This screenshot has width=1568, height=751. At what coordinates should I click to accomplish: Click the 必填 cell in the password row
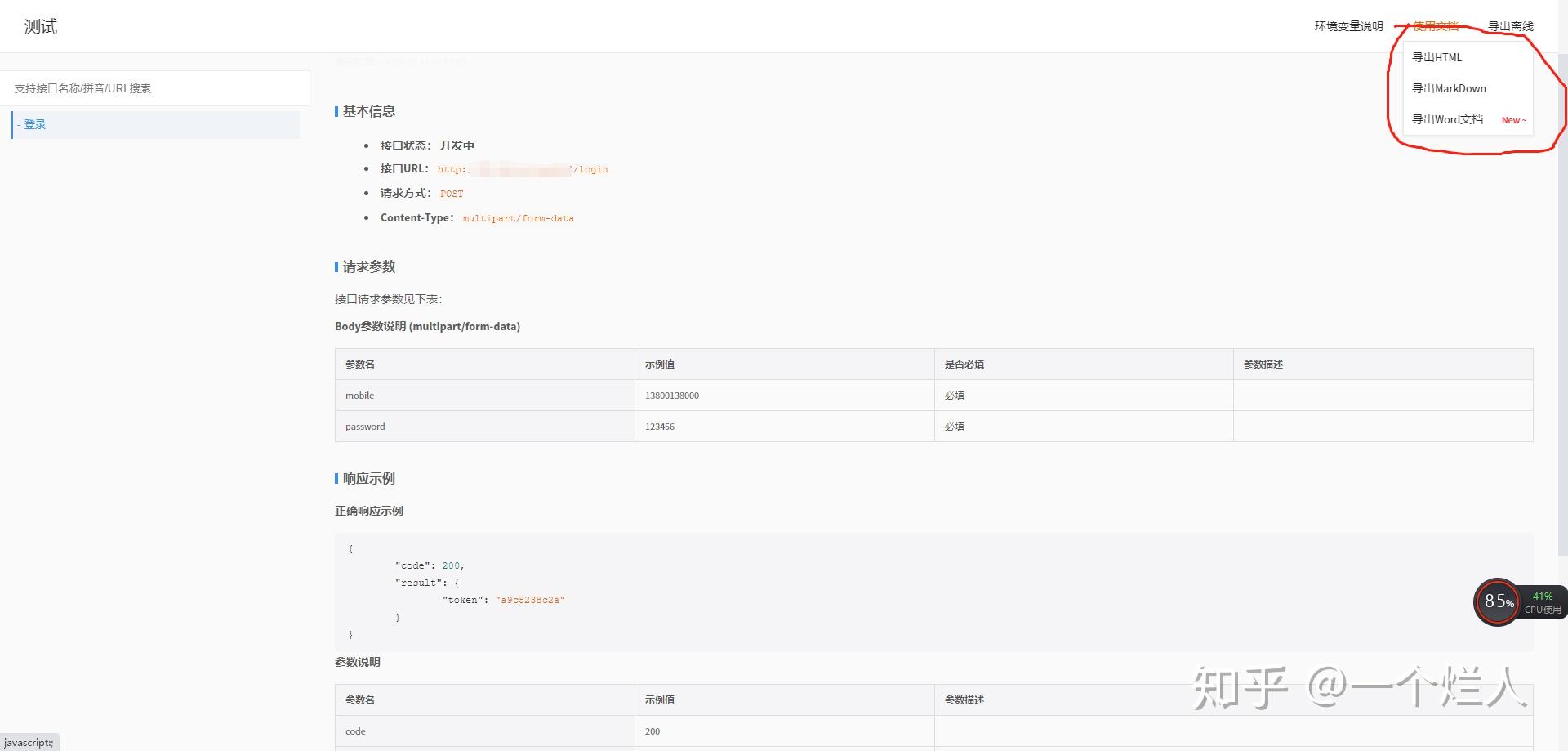coord(1084,427)
